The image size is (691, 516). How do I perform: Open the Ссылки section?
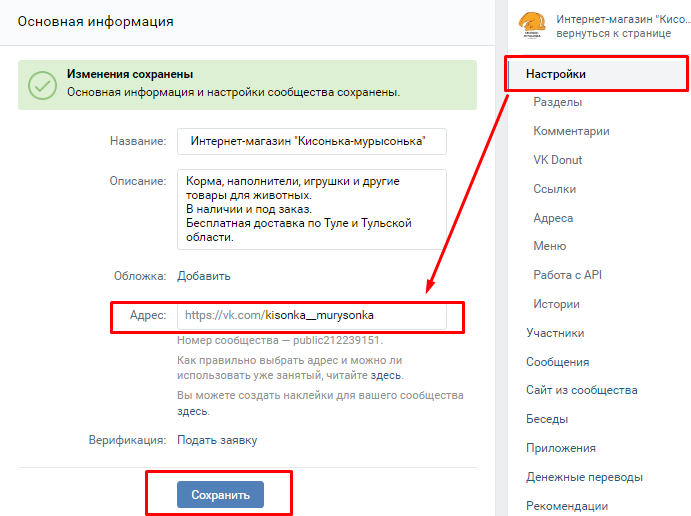tap(554, 189)
